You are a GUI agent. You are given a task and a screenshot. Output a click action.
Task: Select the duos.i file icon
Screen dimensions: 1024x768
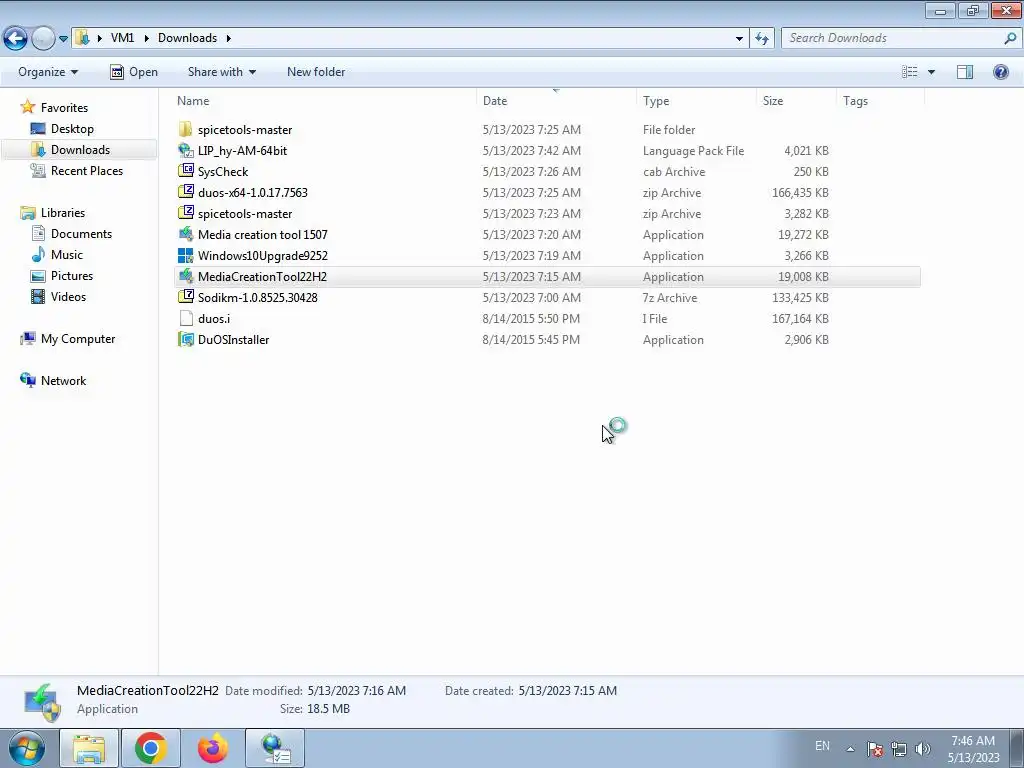pos(185,318)
